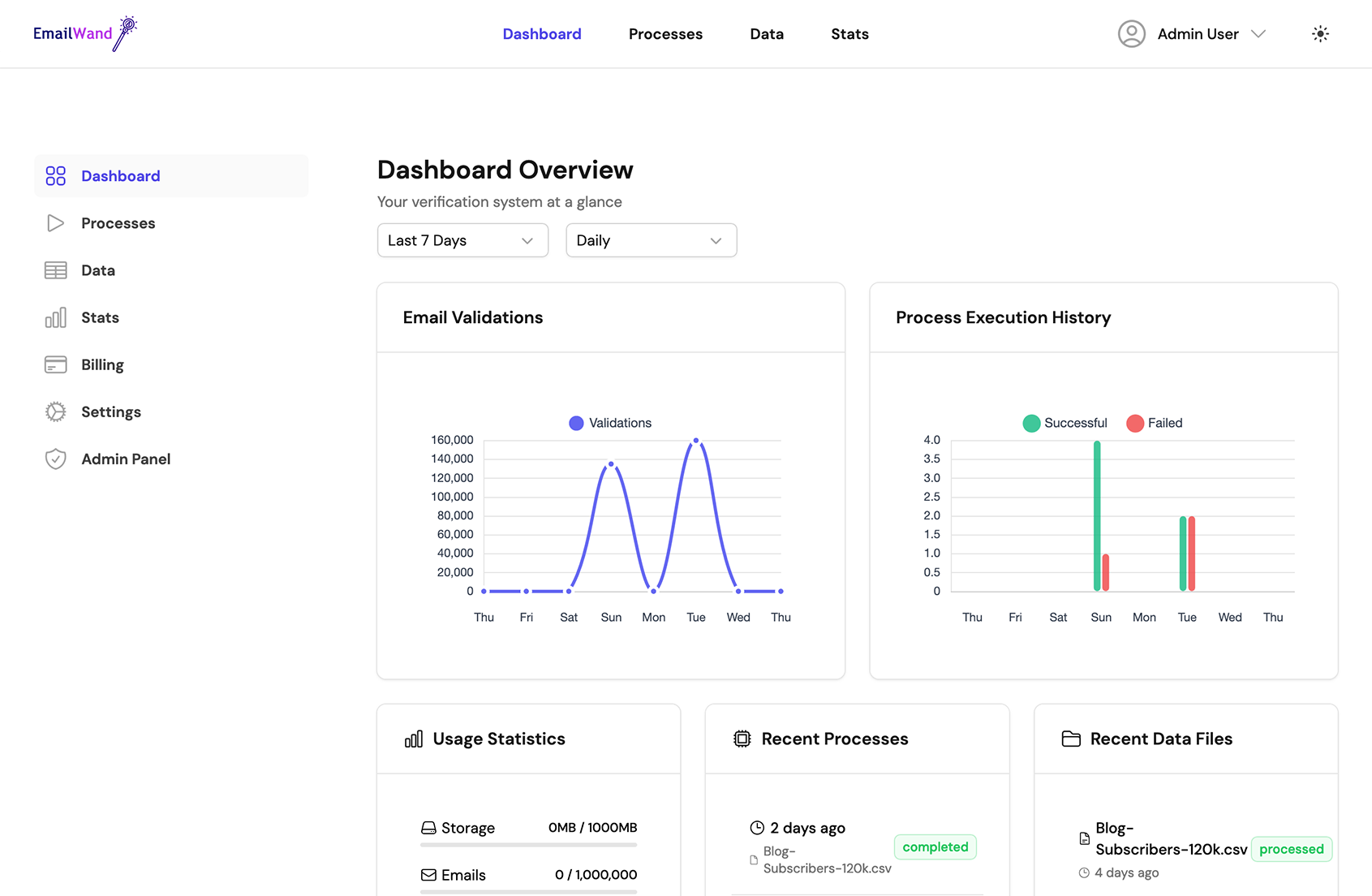The image size is (1372, 896).
Task: Open the Daily interval dropdown
Action: [651, 240]
